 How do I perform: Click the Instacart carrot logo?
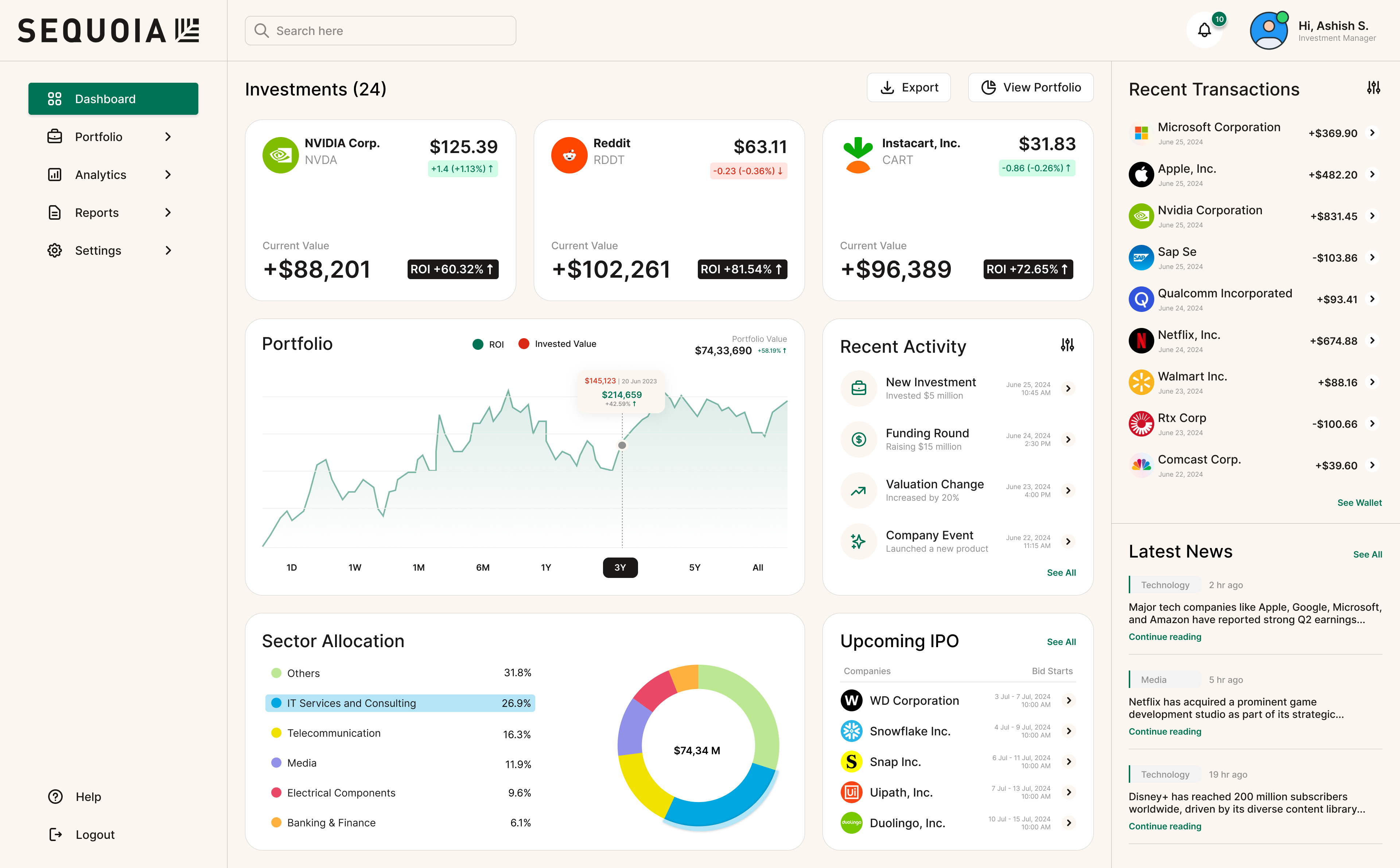pyautogui.click(x=858, y=155)
